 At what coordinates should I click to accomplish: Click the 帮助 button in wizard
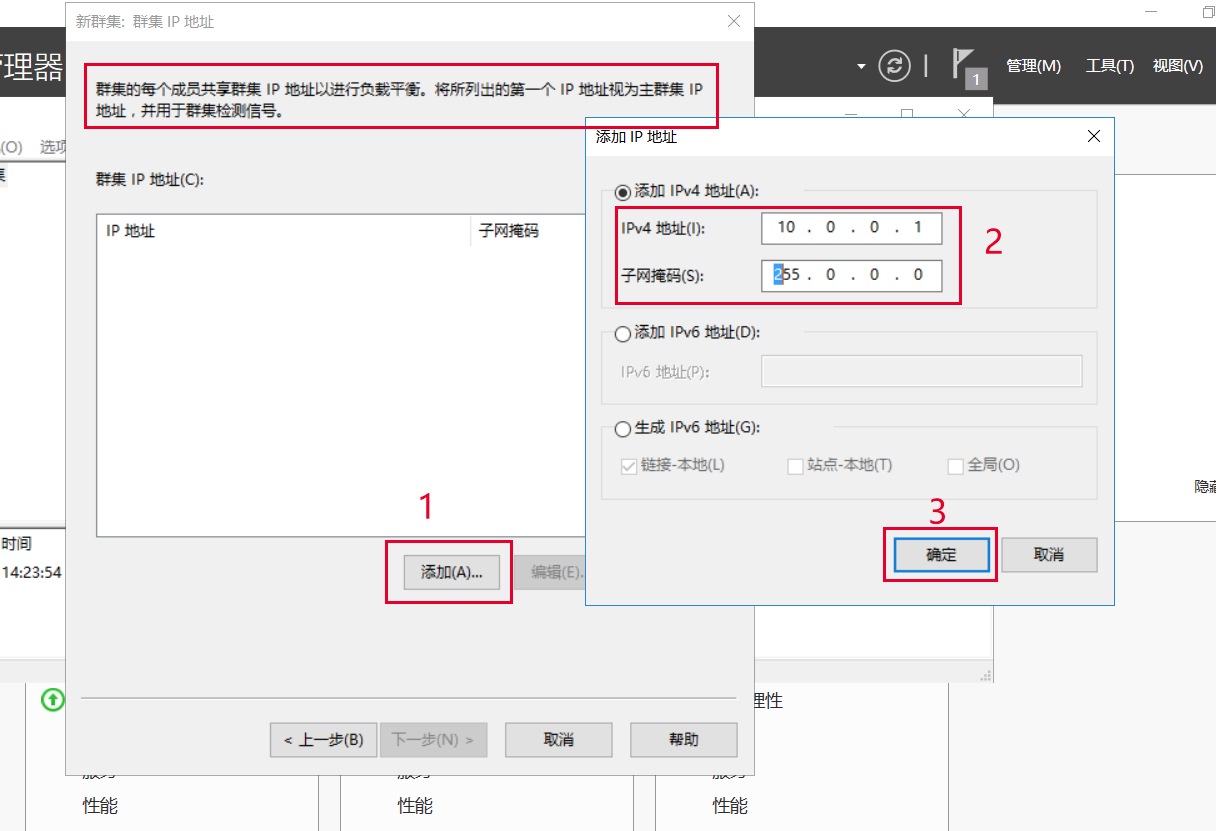coord(683,740)
